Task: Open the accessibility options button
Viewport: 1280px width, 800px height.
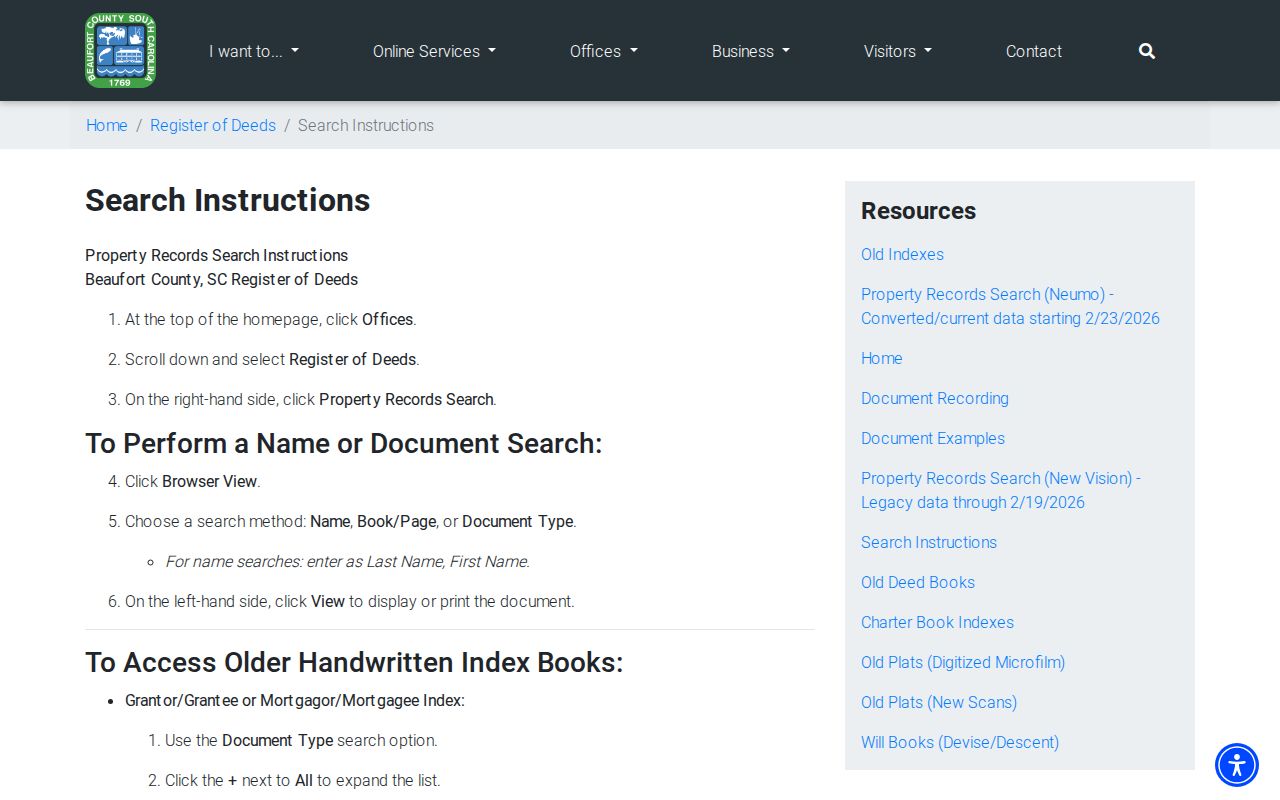Action: 1237,765
